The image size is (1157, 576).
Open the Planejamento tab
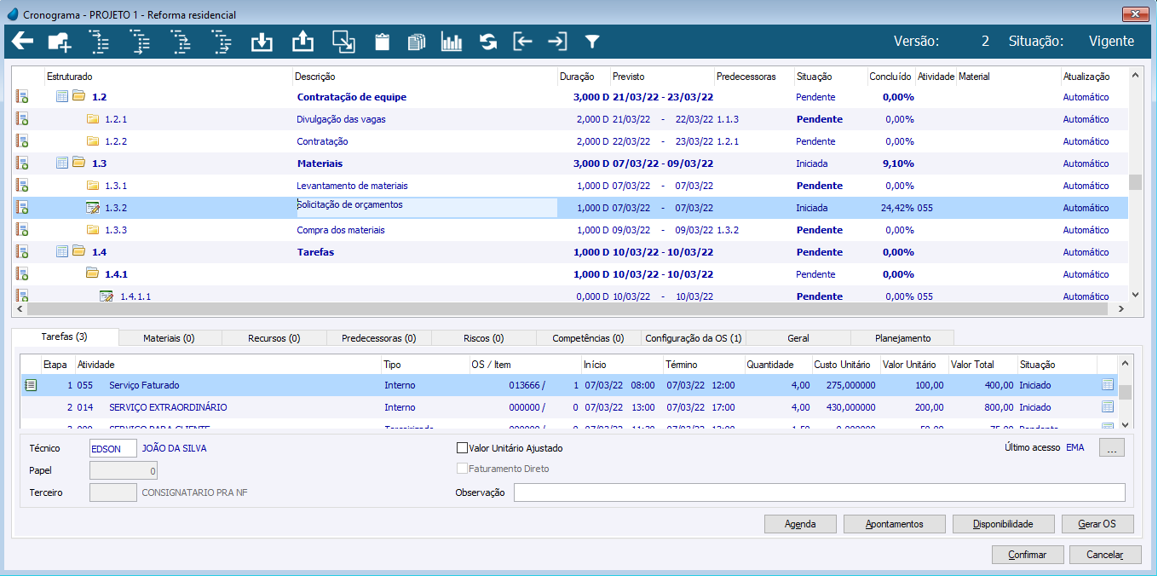902,338
